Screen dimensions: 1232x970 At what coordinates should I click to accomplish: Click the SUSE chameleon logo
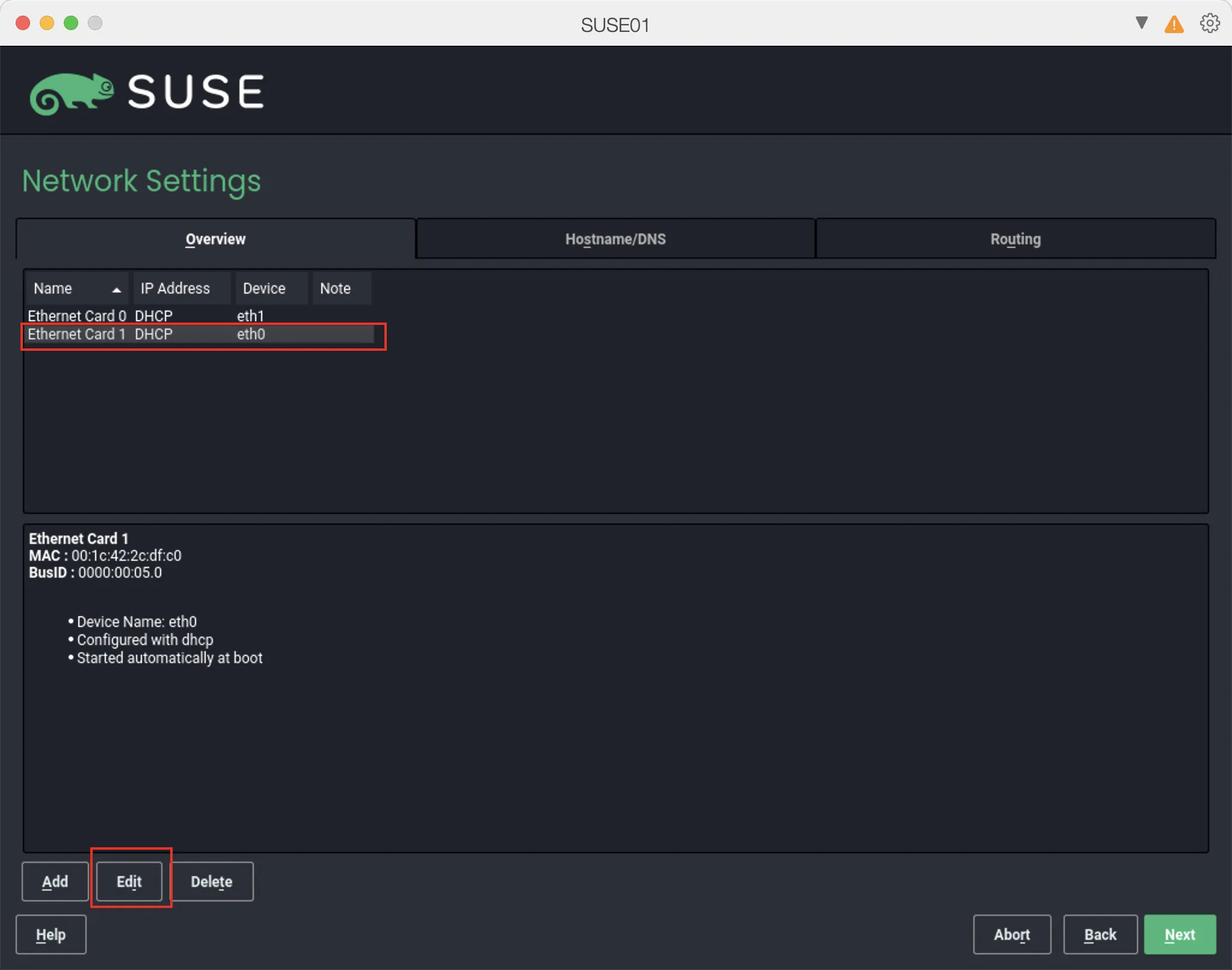pyautogui.click(x=73, y=91)
